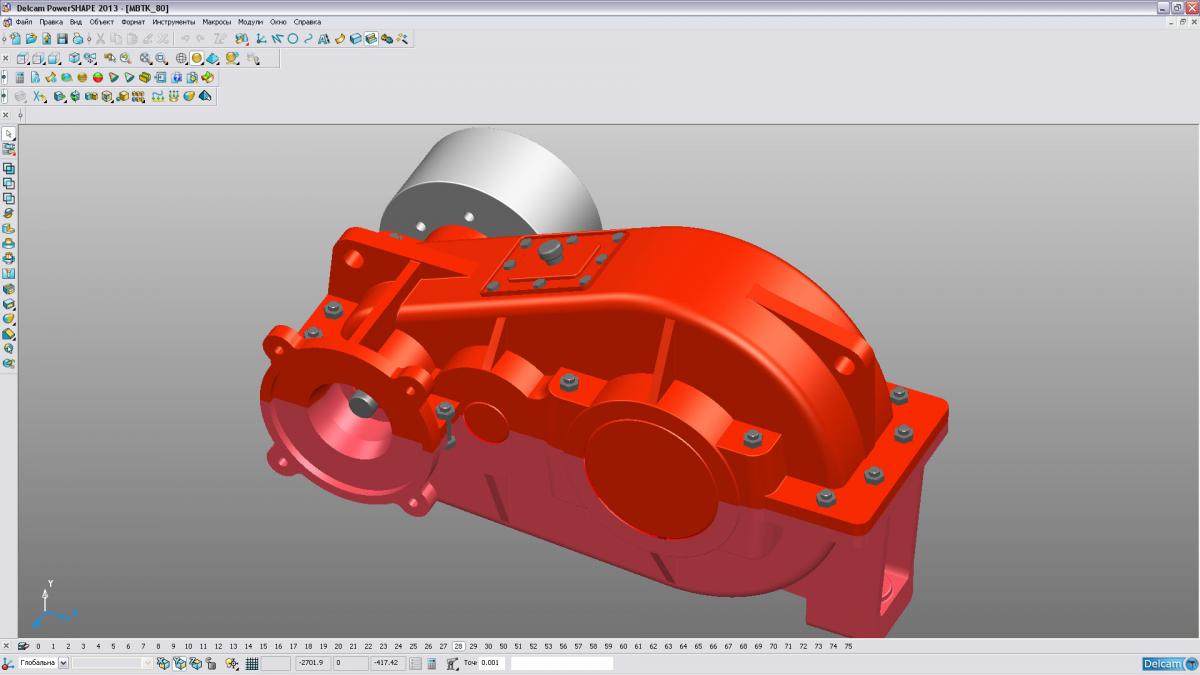Open the Модули menu
The width and height of the screenshot is (1200, 675).
pos(250,21)
